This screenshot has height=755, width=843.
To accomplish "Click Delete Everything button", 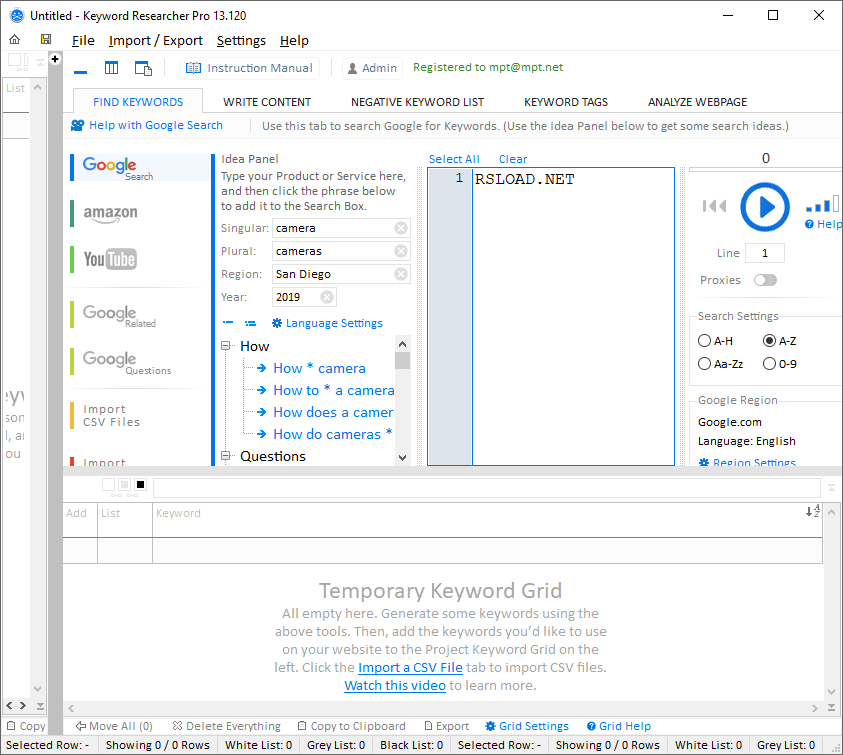I will tap(227, 726).
